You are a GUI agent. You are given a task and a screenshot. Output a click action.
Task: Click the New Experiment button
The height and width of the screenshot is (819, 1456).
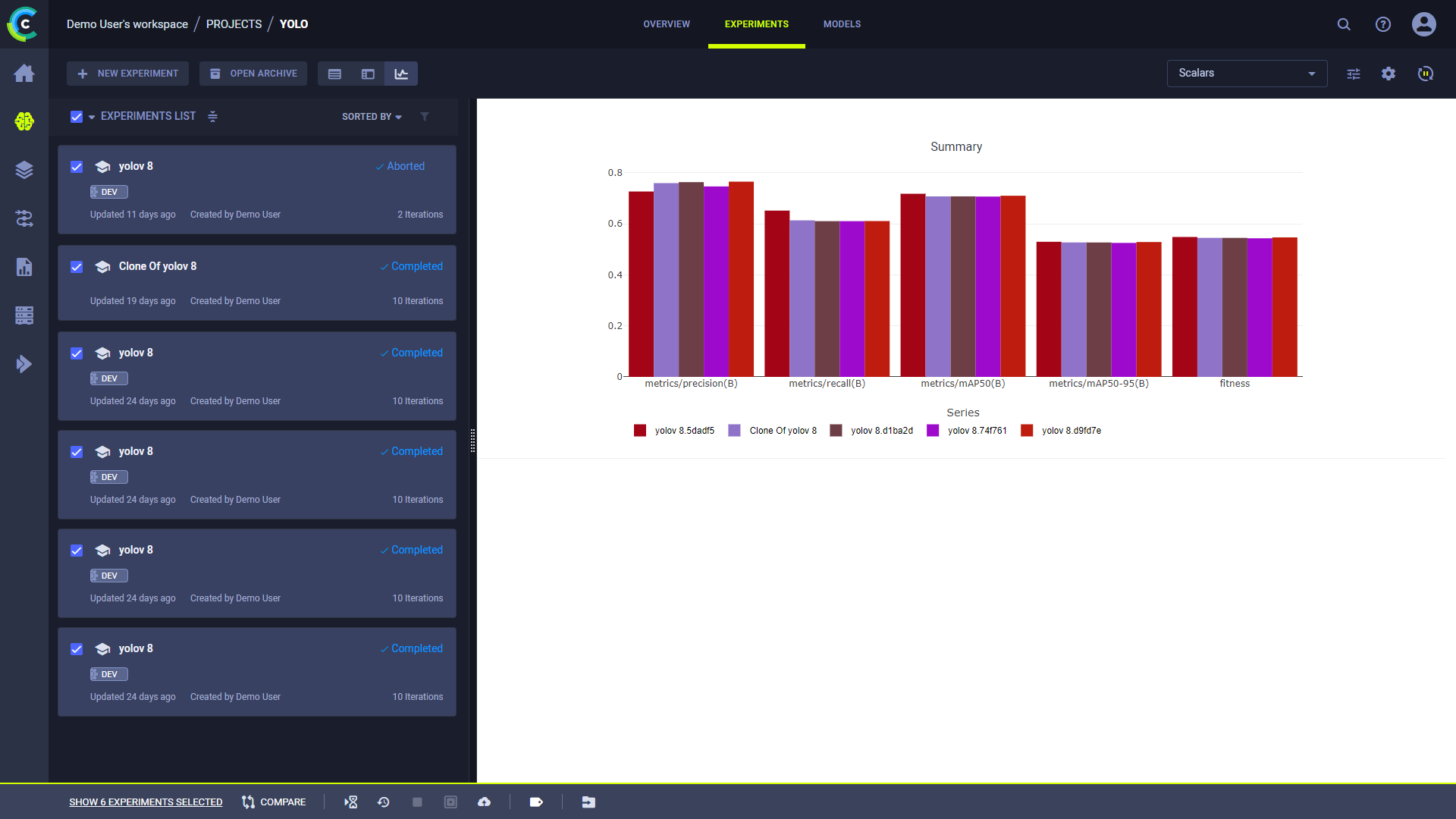[x=128, y=74]
